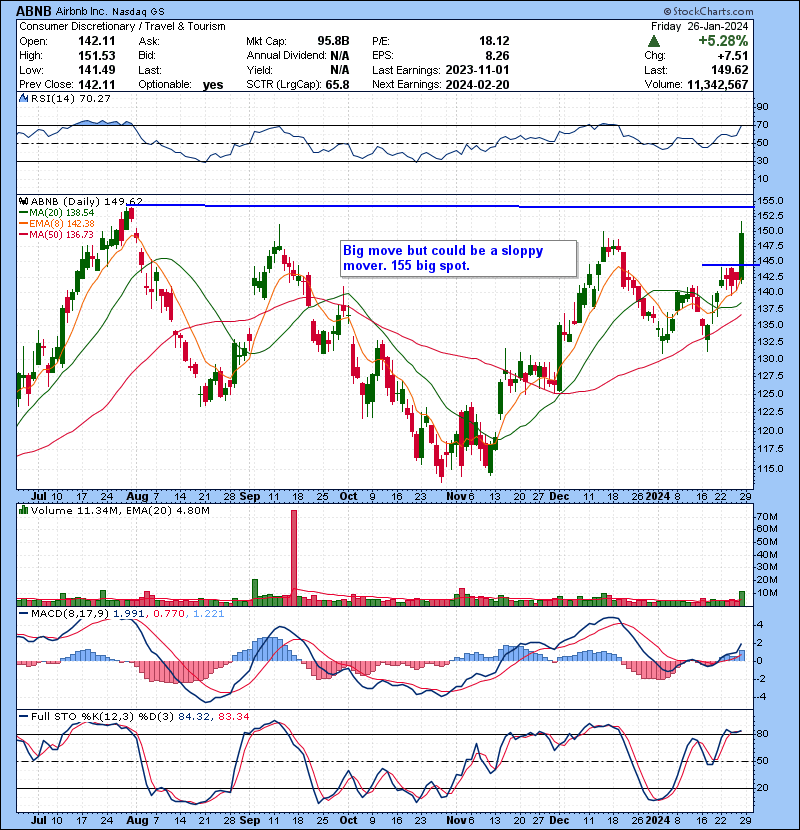Click the 155.0 label on the price axis
Screen dimensions: 800x830
[x=770, y=201]
